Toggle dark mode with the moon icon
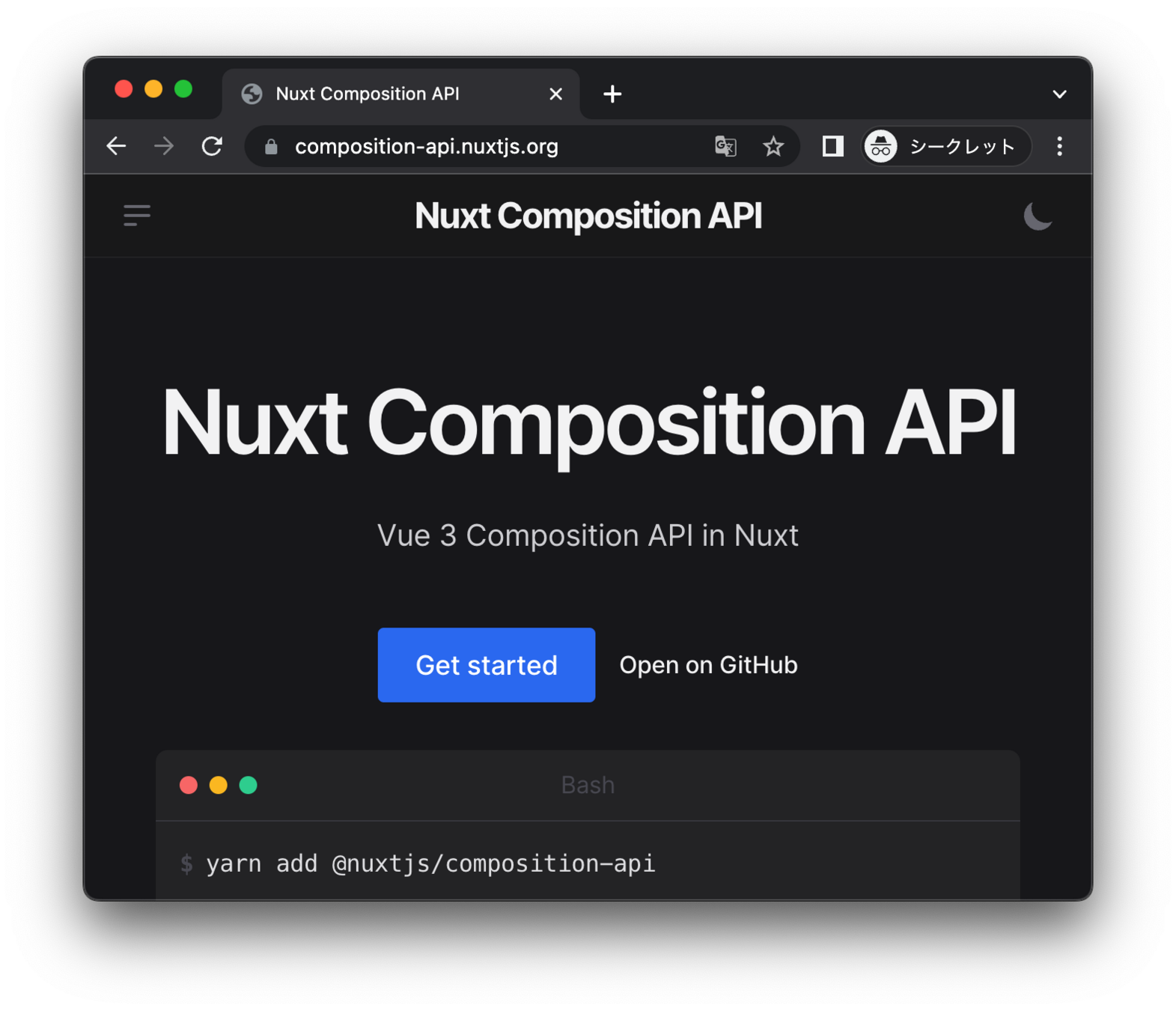This screenshot has width=1176, height=1011. pyautogui.click(x=1038, y=216)
